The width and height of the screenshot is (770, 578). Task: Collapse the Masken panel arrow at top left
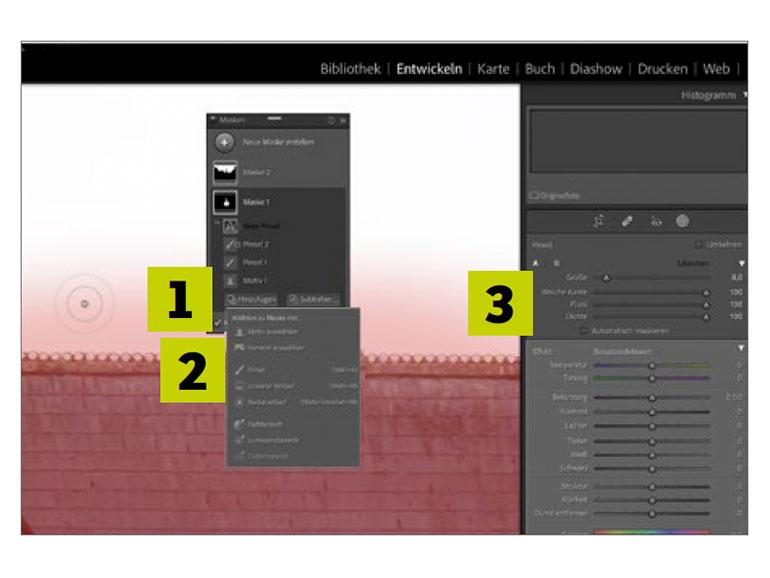(x=213, y=119)
